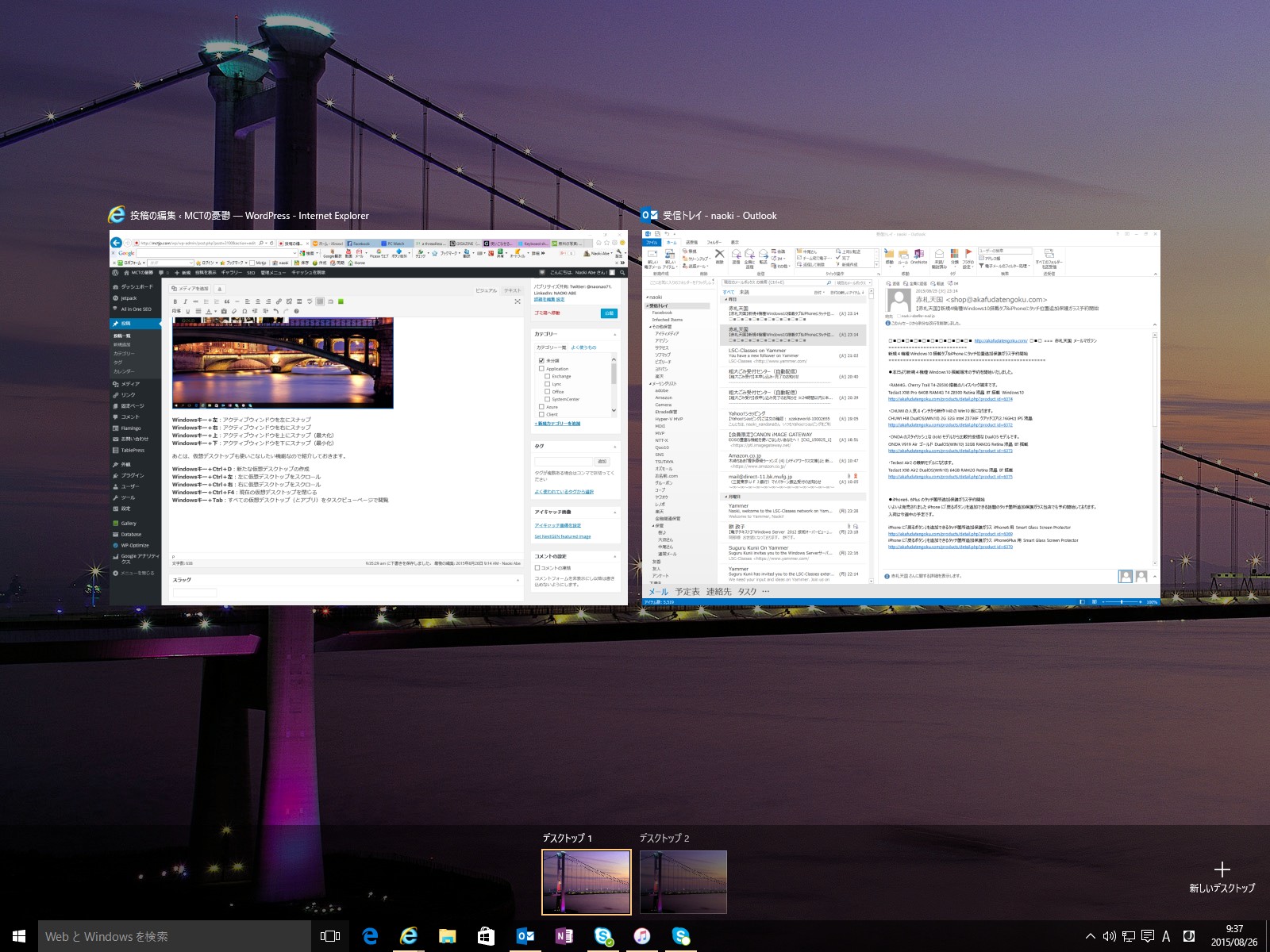Screen dimensions: 1270x952
Task: Open Action Center notifications icon
Action: pos(1148,936)
